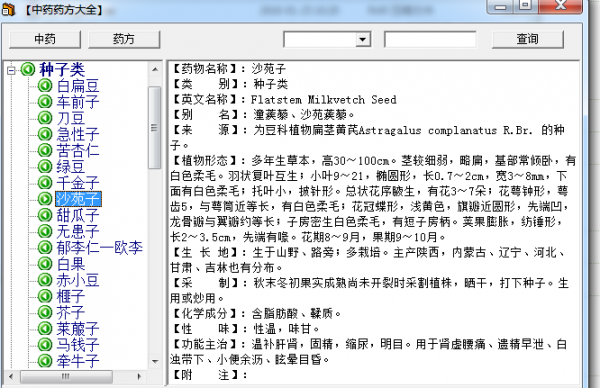Click the 中药 button
This screenshot has height=388, width=600.
(45, 39)
